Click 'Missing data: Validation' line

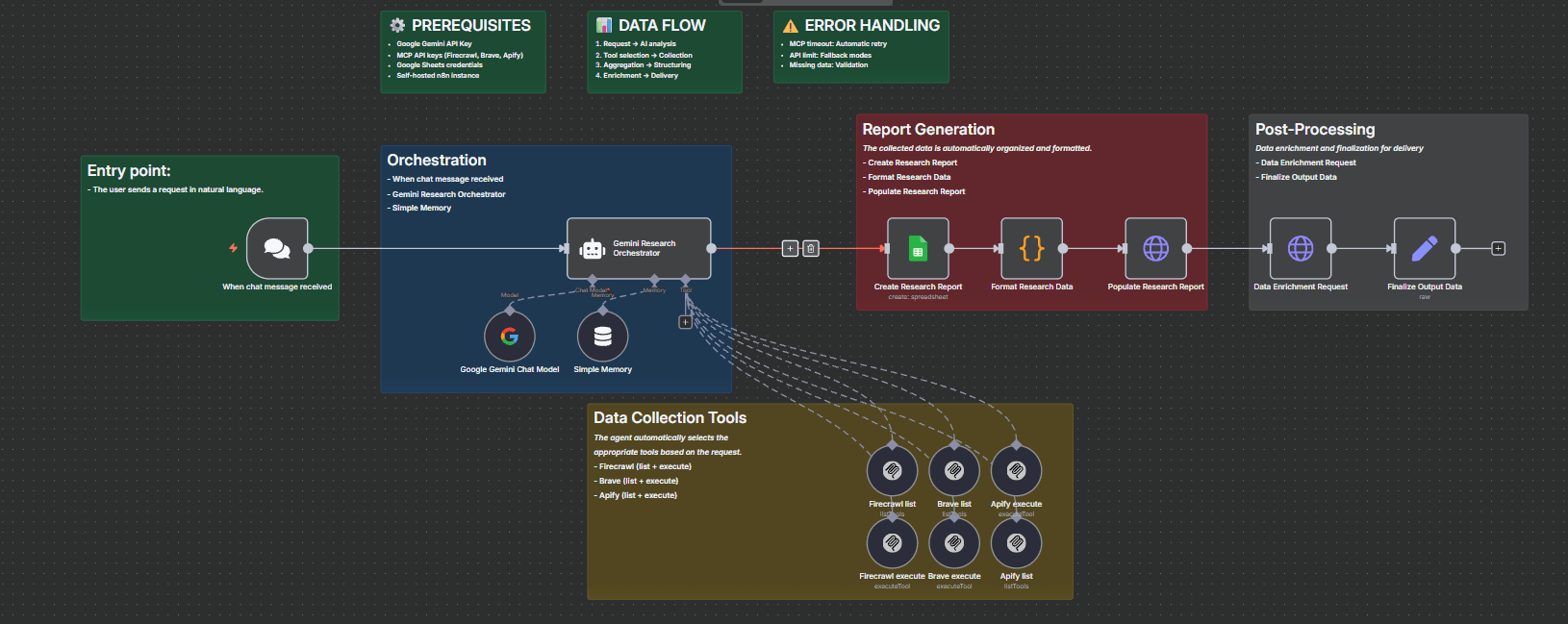pyautogui.click(x=828, y=65)
